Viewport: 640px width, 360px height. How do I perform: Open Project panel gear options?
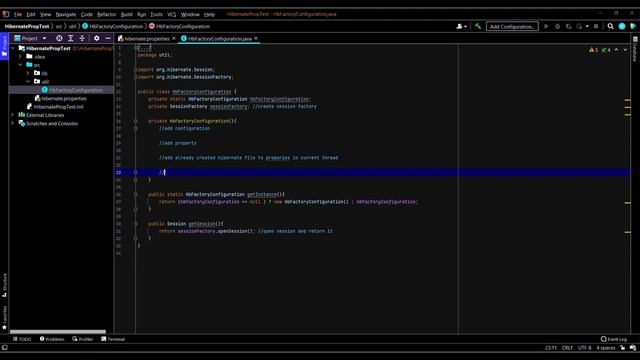point(96,38)
